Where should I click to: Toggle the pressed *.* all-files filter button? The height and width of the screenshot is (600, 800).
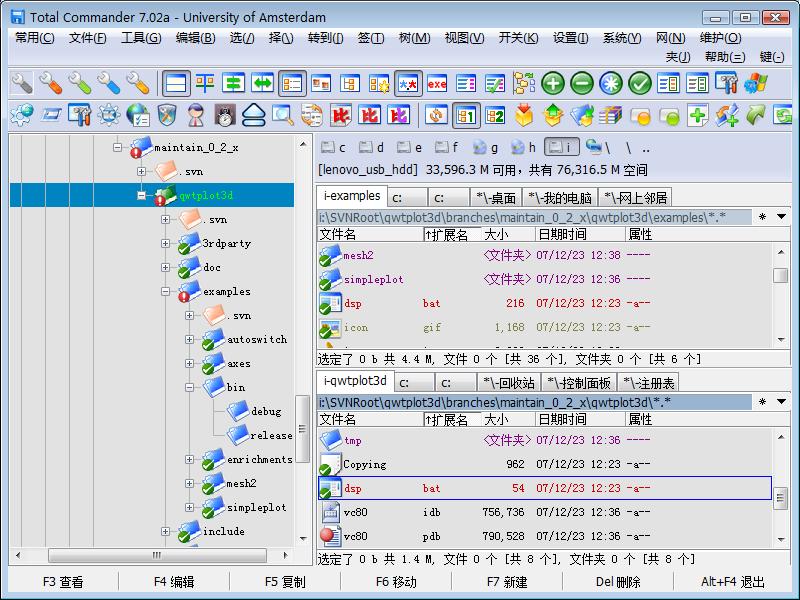[x=408, y=84]
